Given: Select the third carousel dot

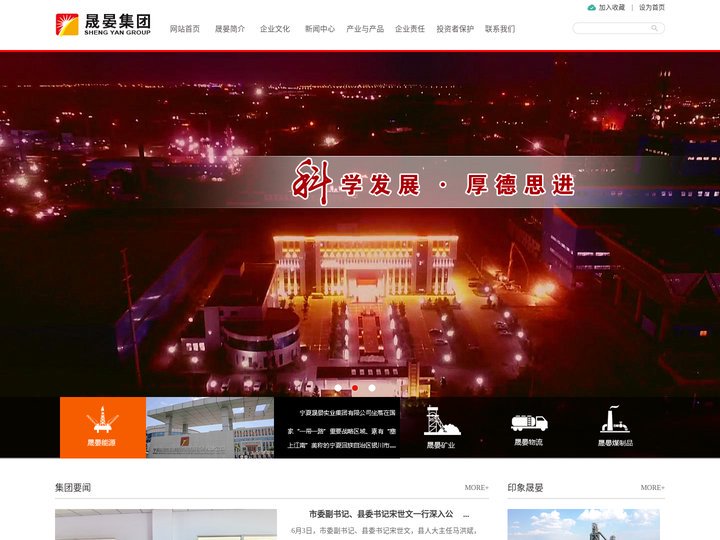Looking at the screenshot, I should tap(372, 388).
